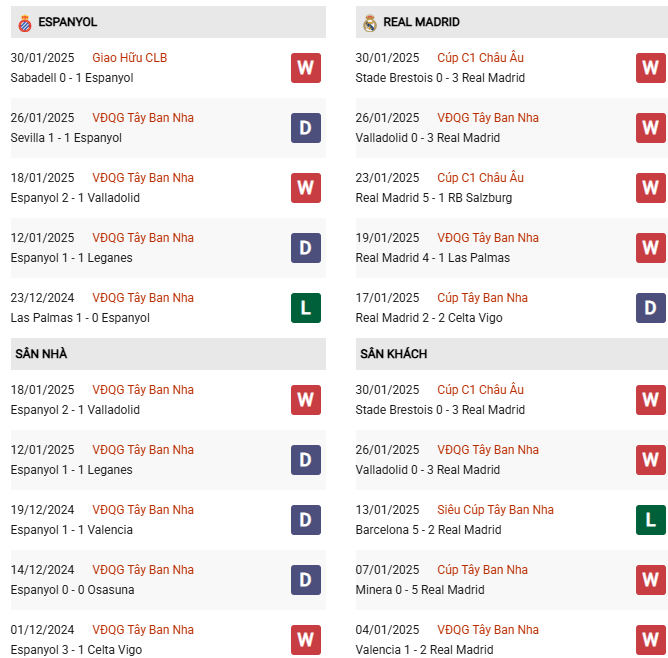Click the Valencia 1 - 2 Real Madrid result
The height and width of the screenshot is (658, 668).
[x=424, y=649]
